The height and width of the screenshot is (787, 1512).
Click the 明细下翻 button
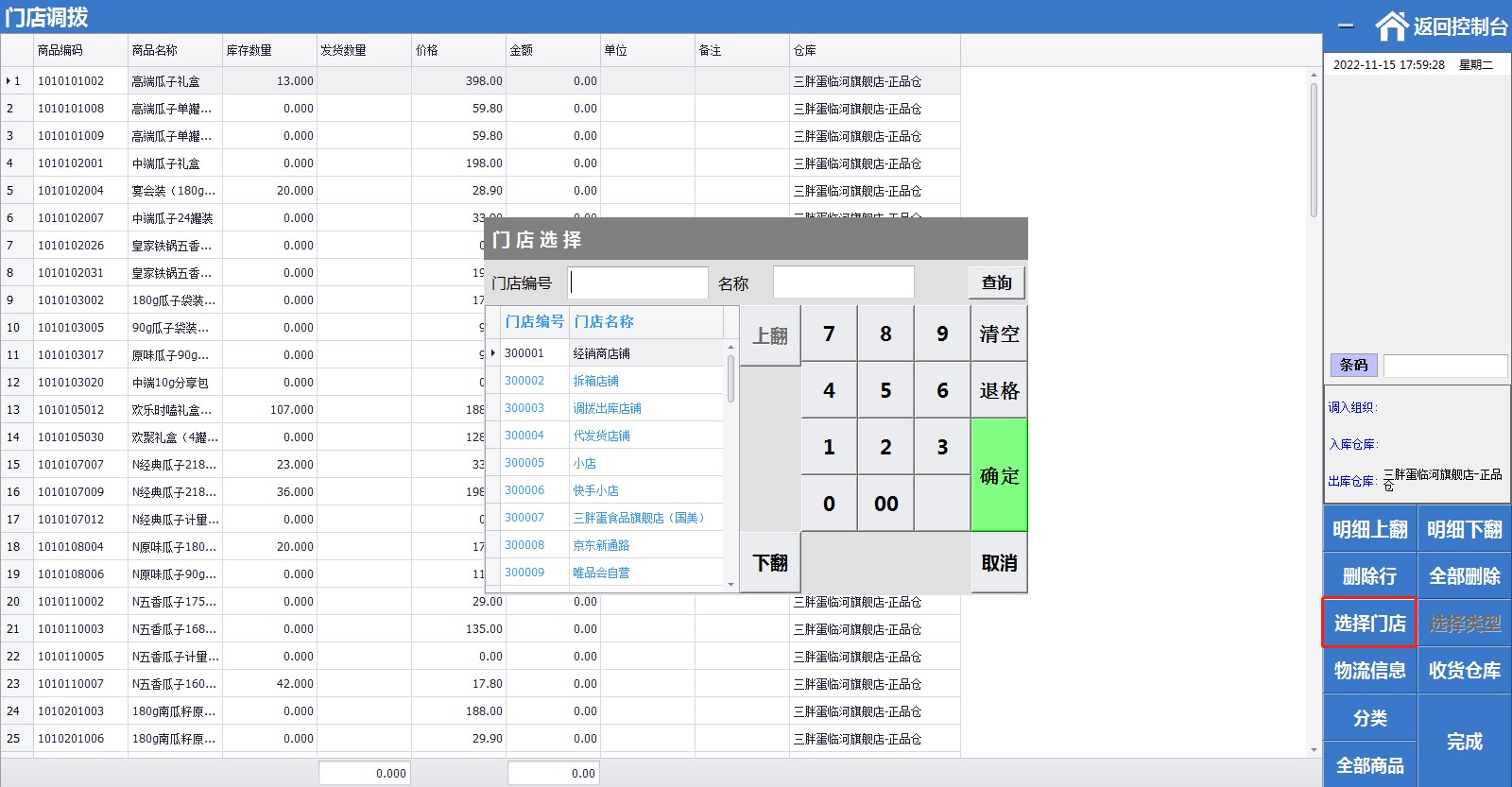[x=1464, y=529]
